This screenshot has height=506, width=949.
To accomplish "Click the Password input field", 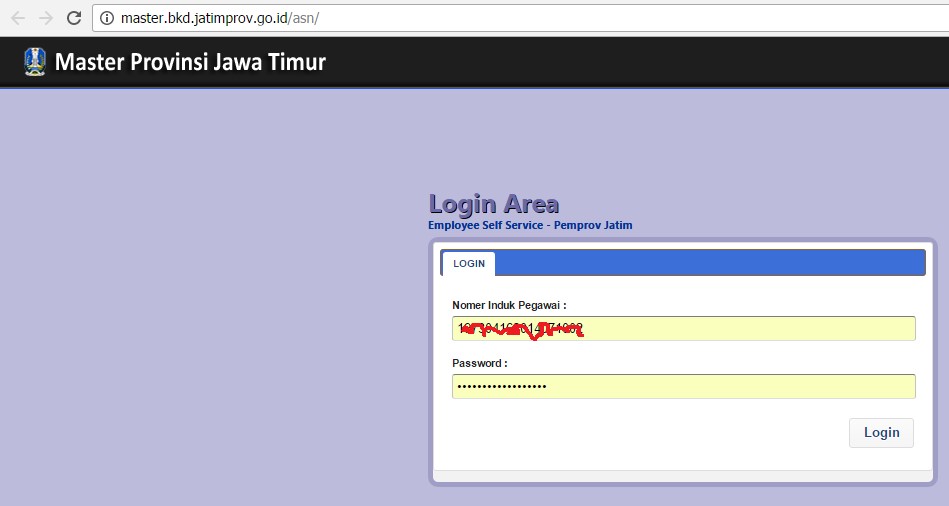I will [683, 386].
